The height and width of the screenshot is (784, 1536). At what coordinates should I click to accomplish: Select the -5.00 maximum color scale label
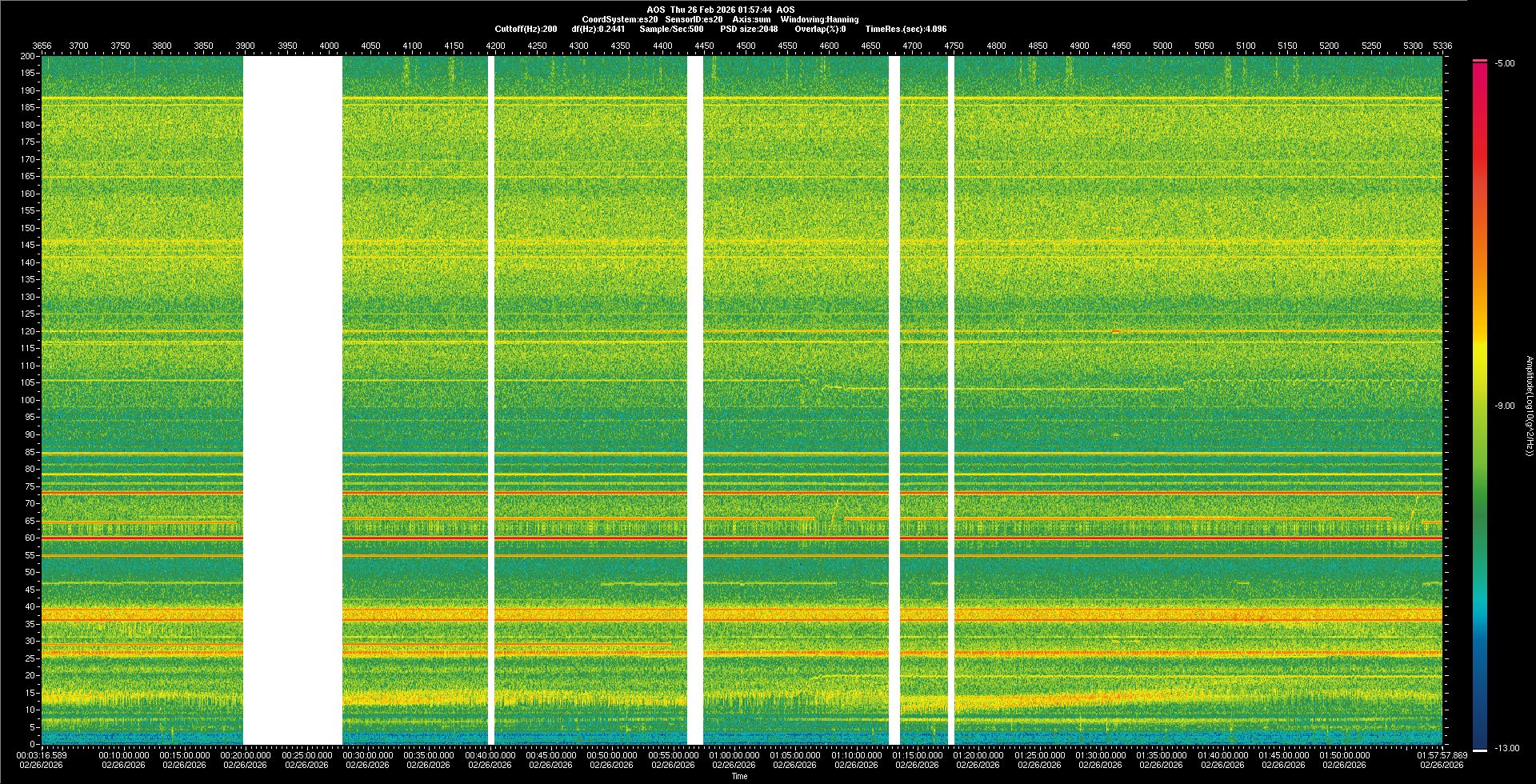click(x=1505, y=63)
